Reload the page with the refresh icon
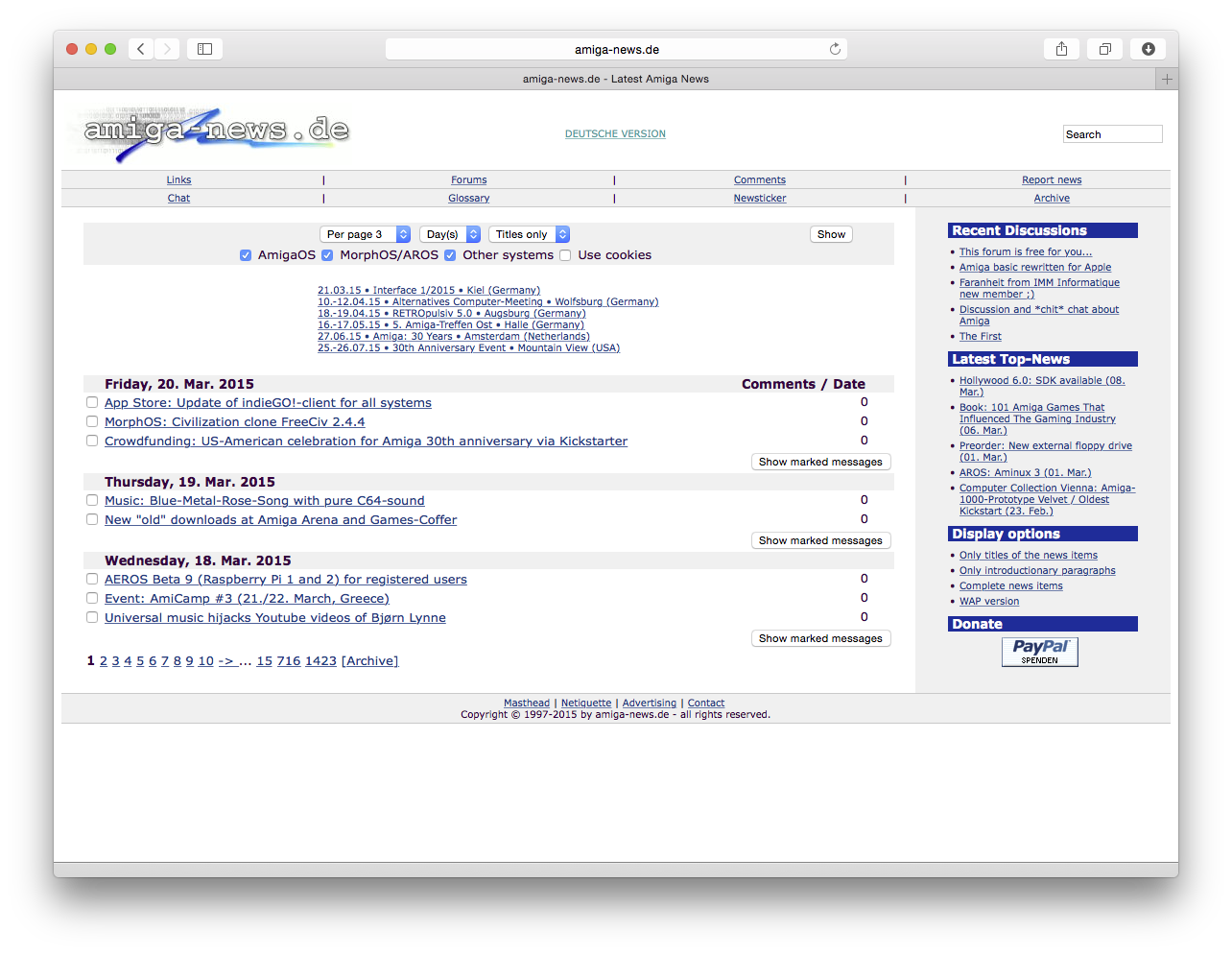 coord(835,49)
